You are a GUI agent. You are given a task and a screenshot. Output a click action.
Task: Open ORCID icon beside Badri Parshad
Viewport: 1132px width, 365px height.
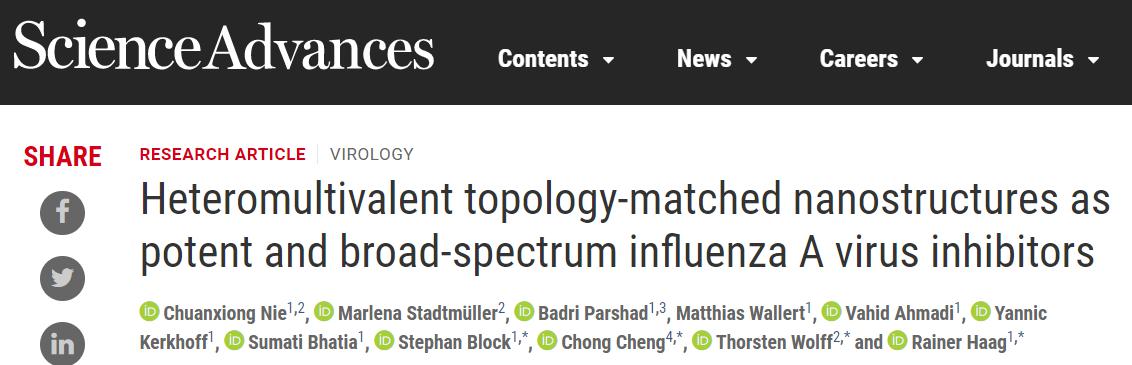[524, 312]
